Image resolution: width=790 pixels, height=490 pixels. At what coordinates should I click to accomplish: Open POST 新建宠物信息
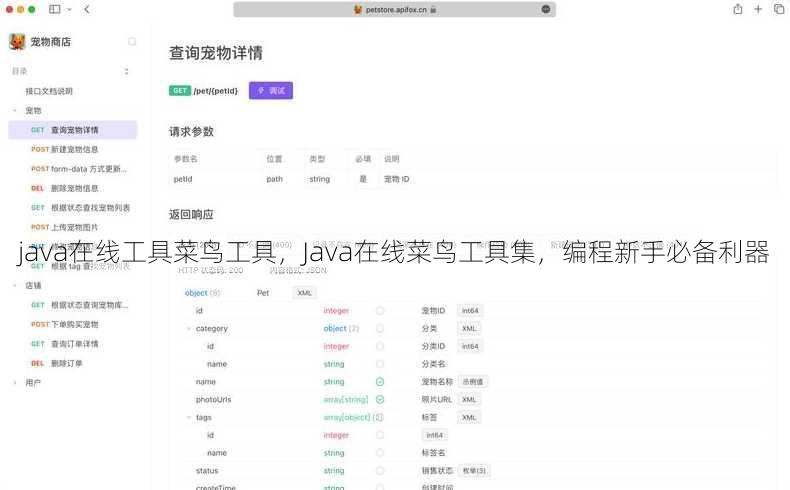pyautogui.click(x=73, y=150)
